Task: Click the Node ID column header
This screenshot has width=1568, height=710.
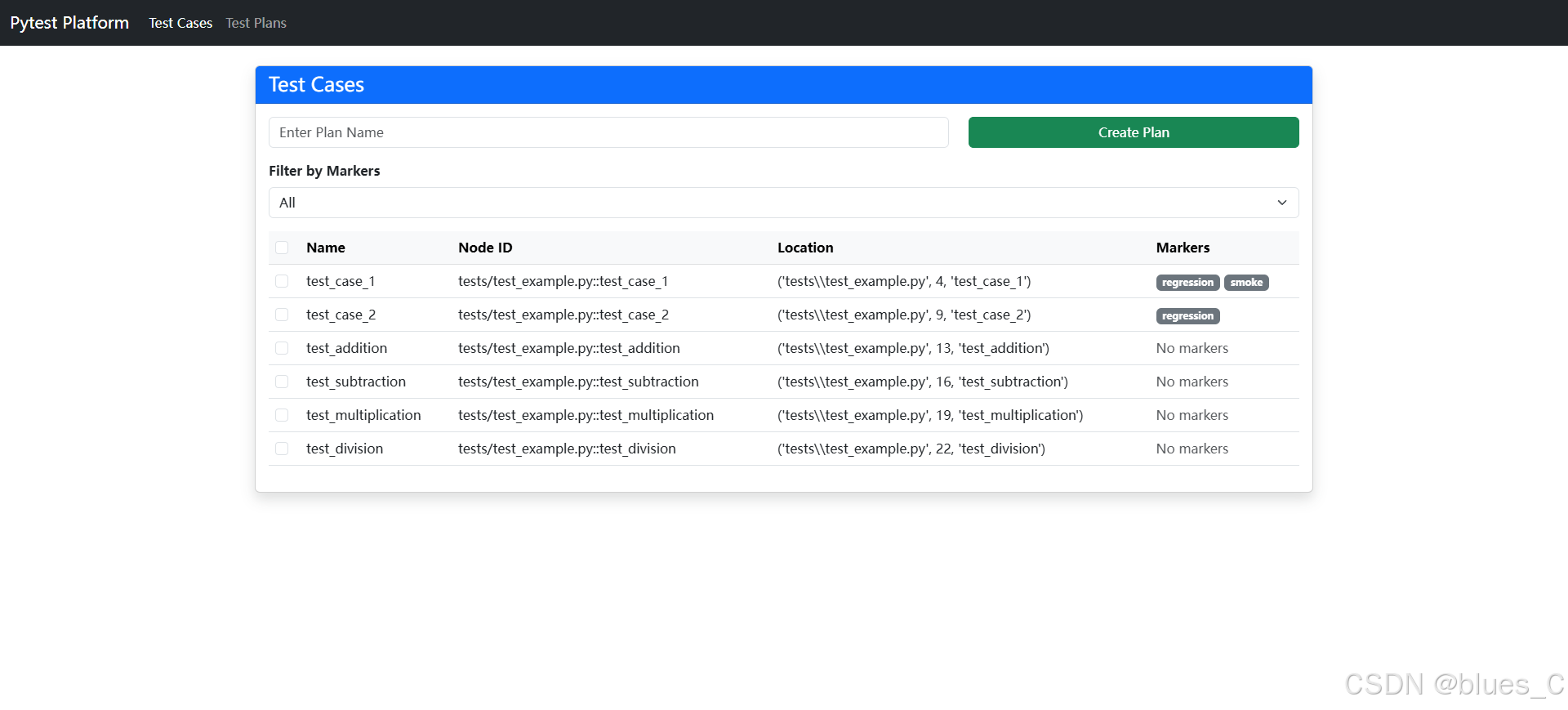Action: point(485,248)
